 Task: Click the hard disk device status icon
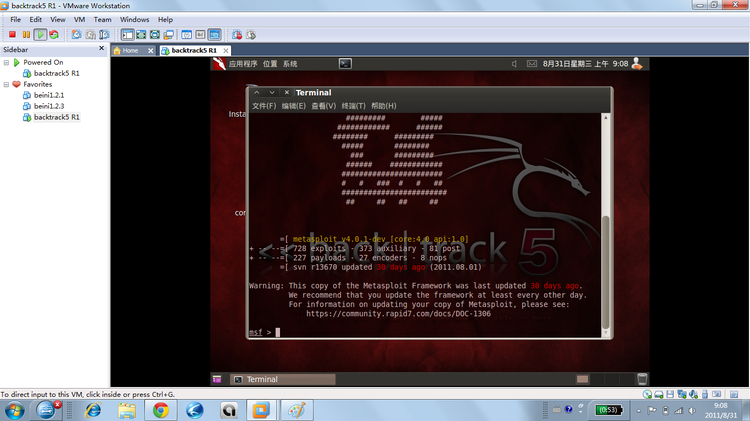[x=659, y=394]
